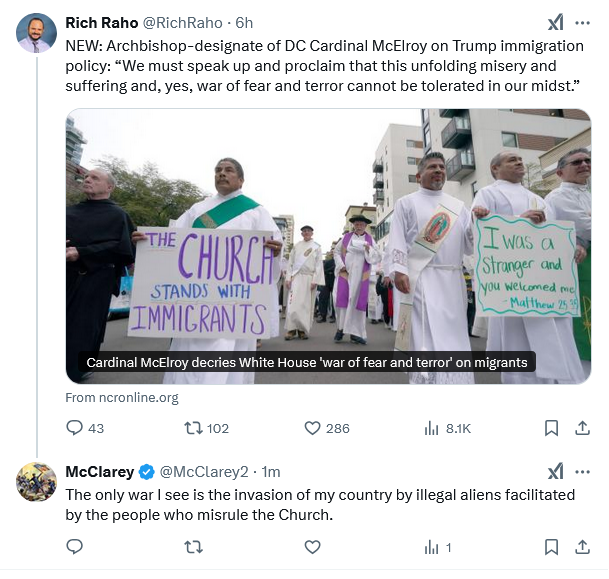Repost Rich Raho's tweet

(194, 428)
